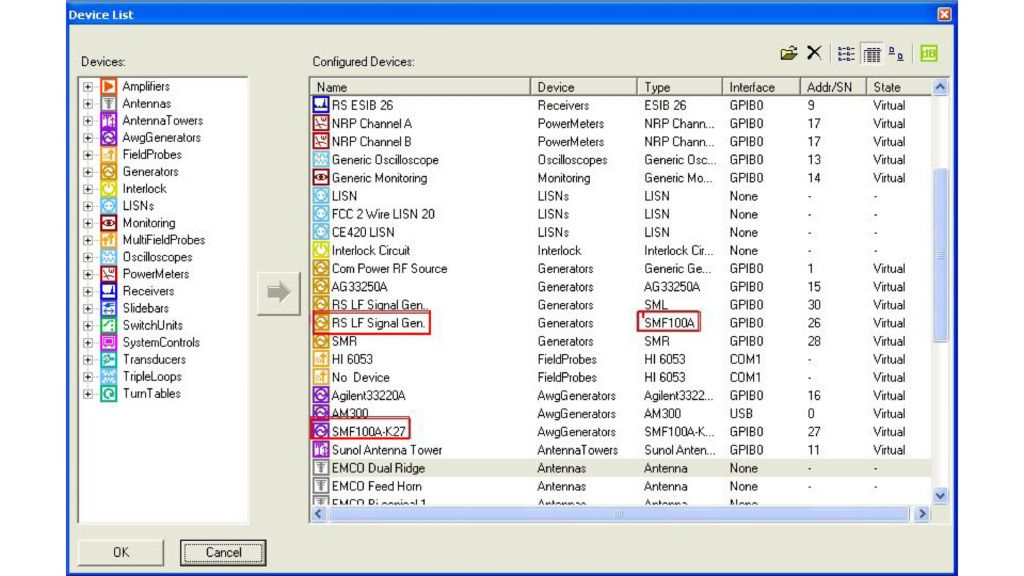Select the AG33250A generator row
1024x576 pixels.
(x=621, y=286)
